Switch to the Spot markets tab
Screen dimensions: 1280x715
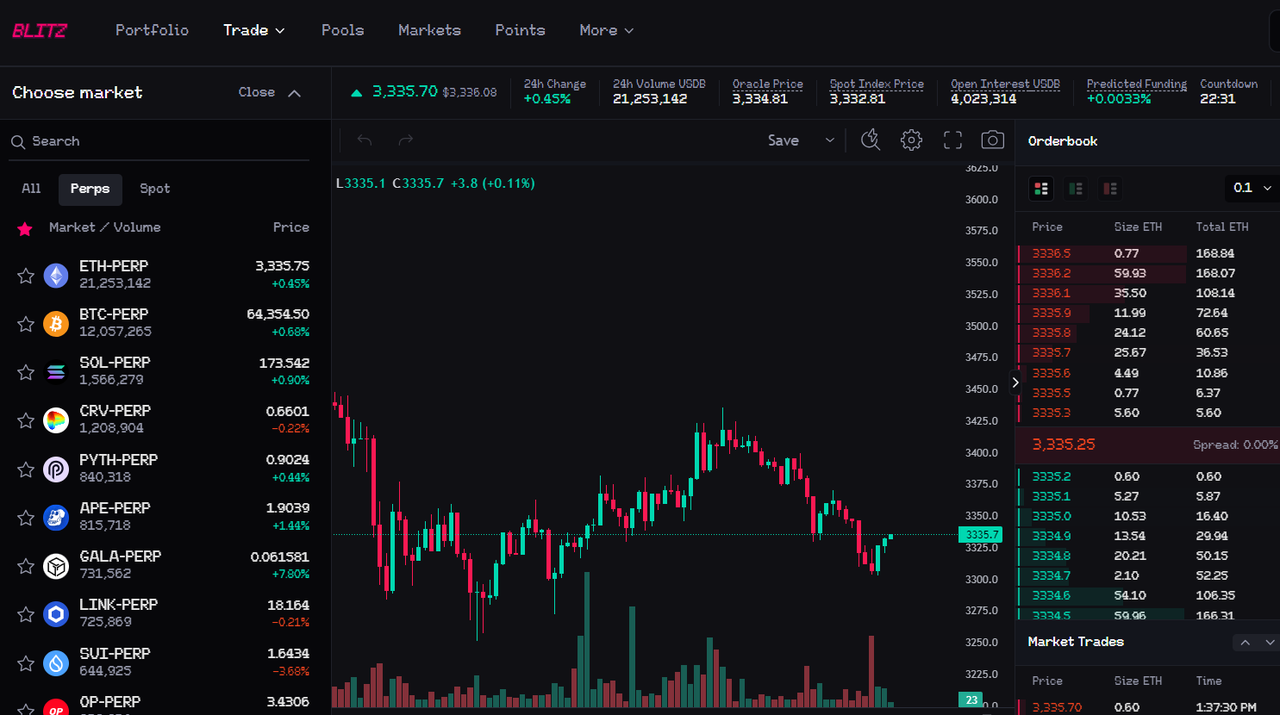pos(154,188)
